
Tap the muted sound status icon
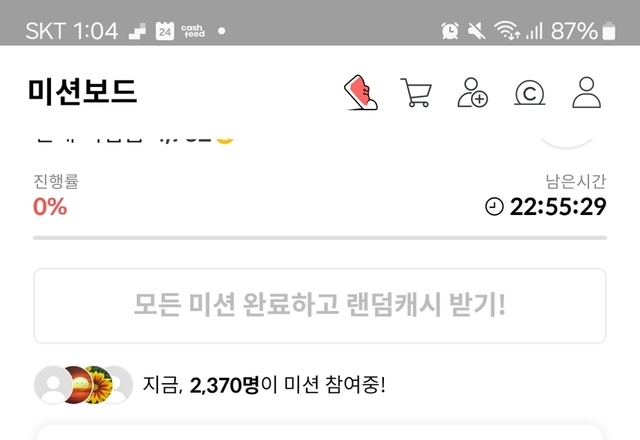click(476, 31)
